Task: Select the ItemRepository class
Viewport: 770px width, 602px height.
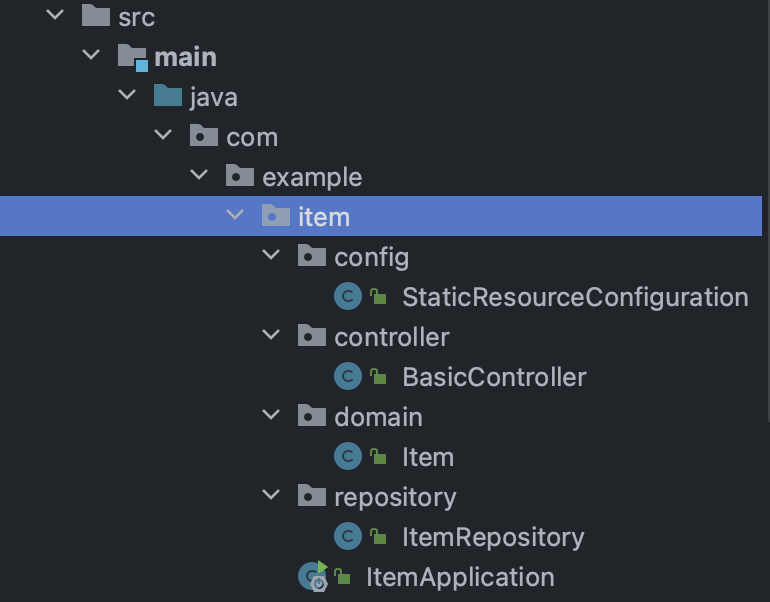Action: click(493, 537)
